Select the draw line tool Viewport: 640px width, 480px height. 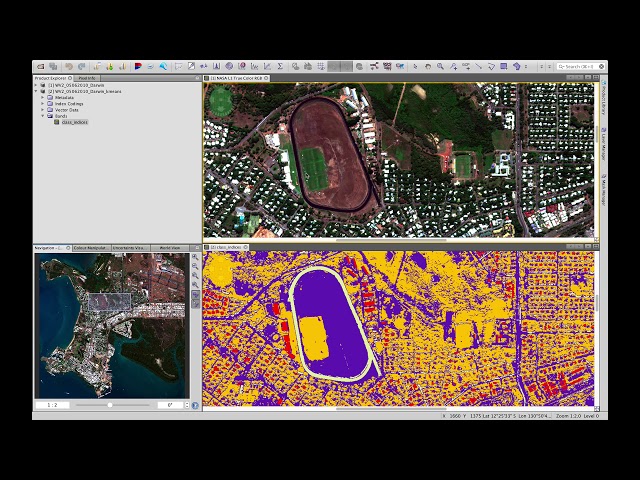pyautogui.click(x=478, y=66)
